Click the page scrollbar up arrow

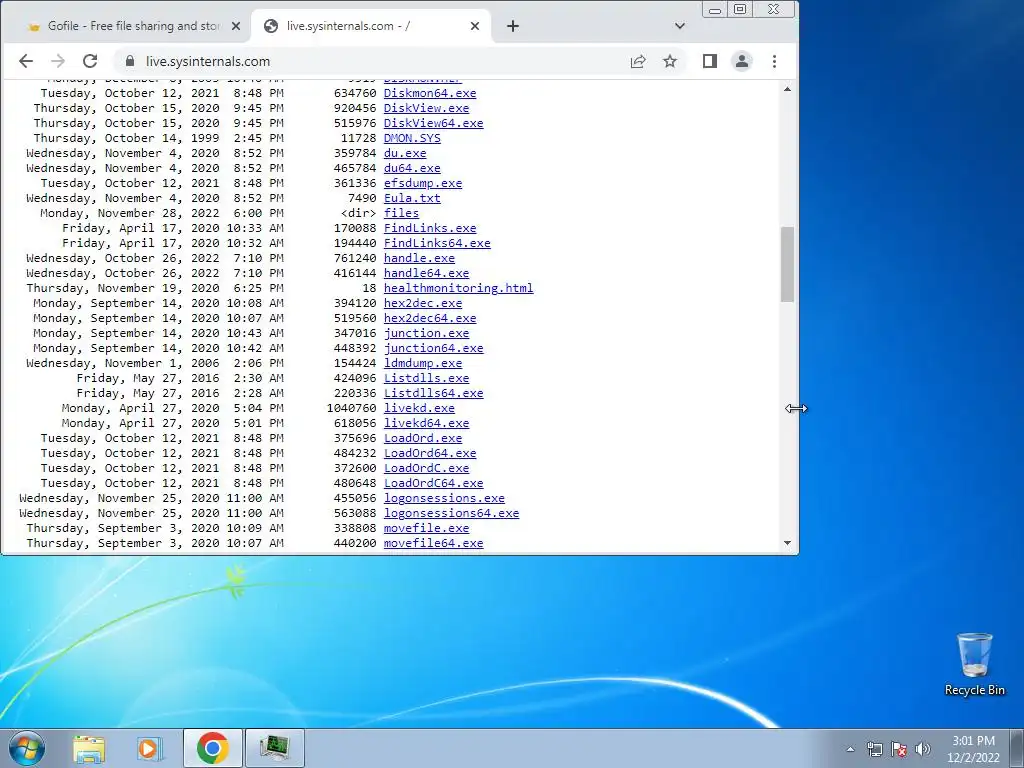pyautogui.click(x=788, y=89)
